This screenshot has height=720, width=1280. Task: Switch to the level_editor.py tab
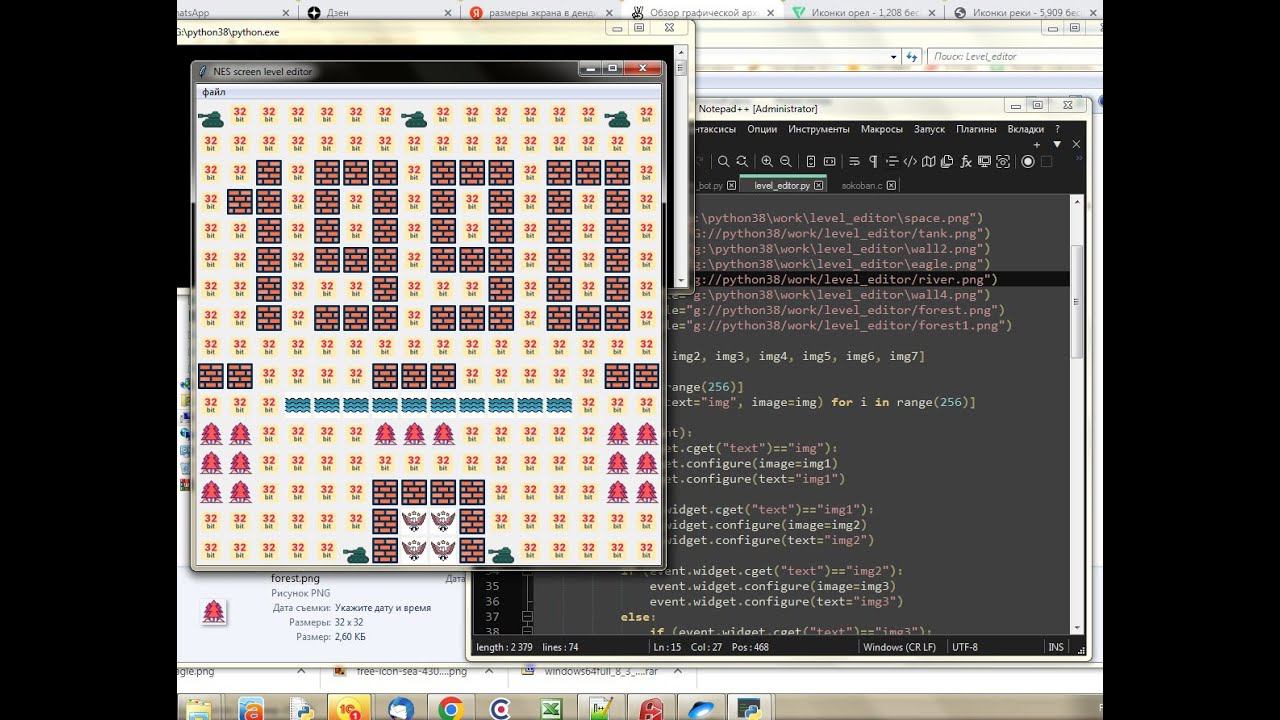(x=782, y=185)
